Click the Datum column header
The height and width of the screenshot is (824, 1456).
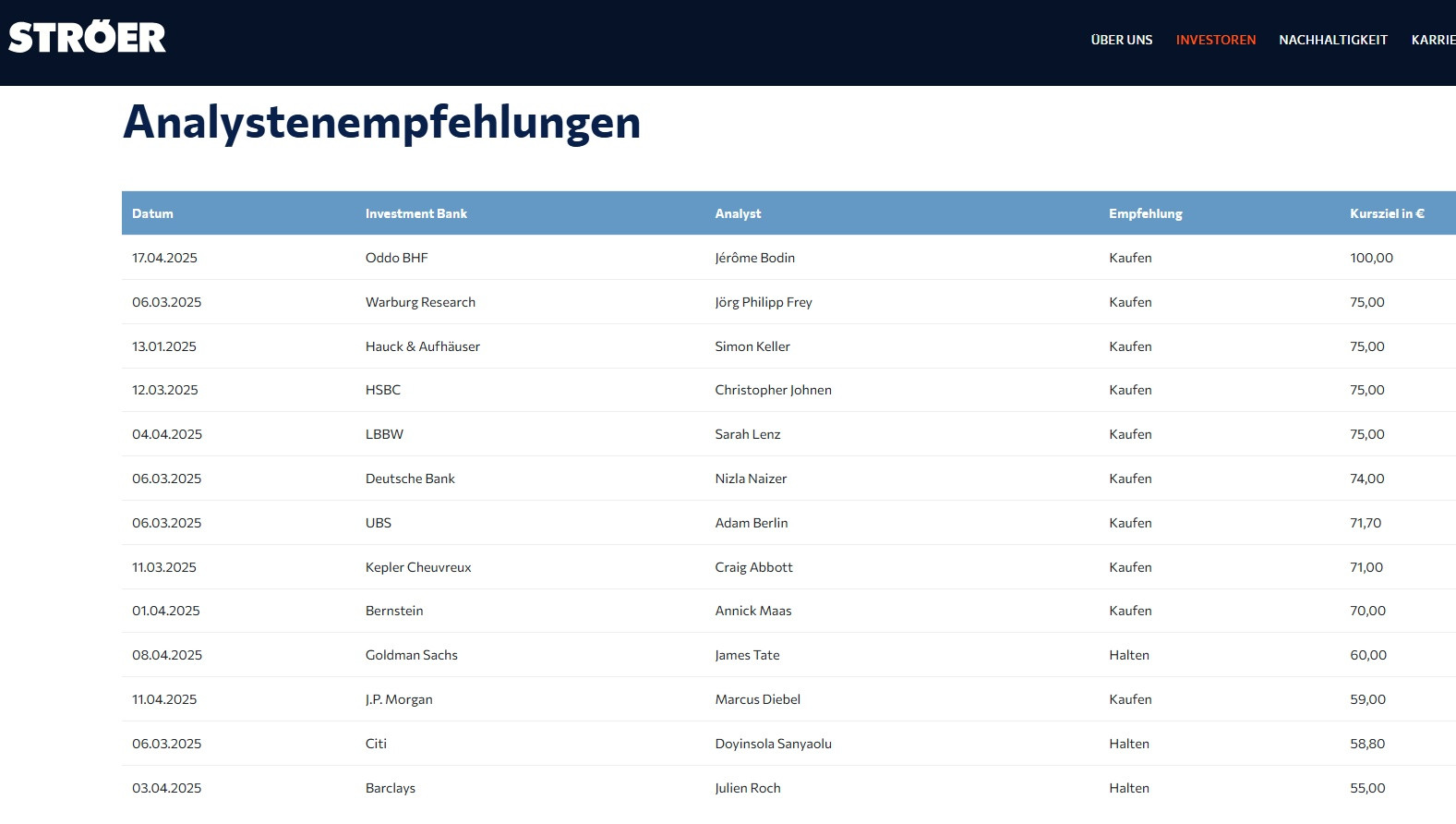152,213
